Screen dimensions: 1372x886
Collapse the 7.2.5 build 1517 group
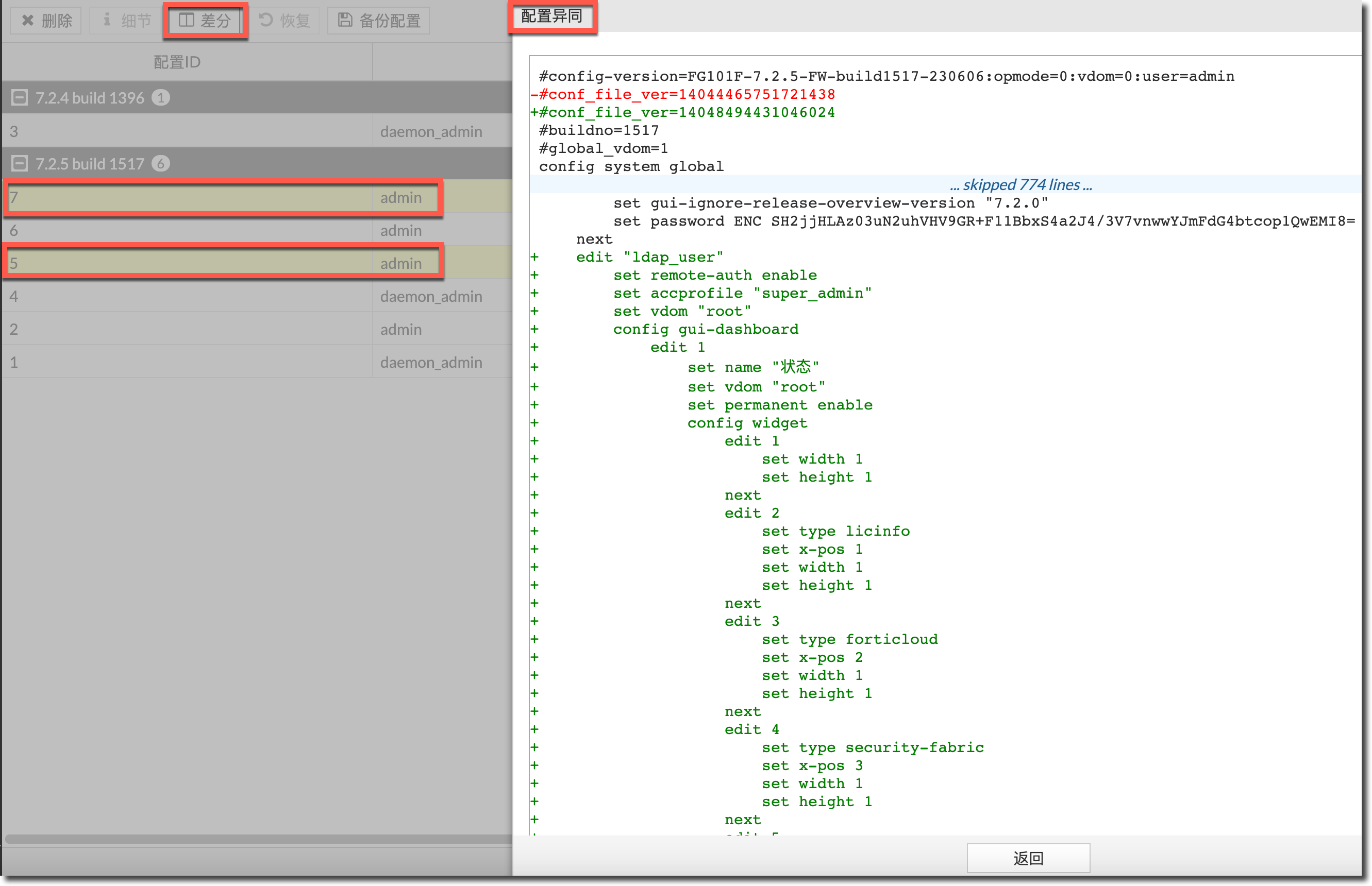pos(20,164)
